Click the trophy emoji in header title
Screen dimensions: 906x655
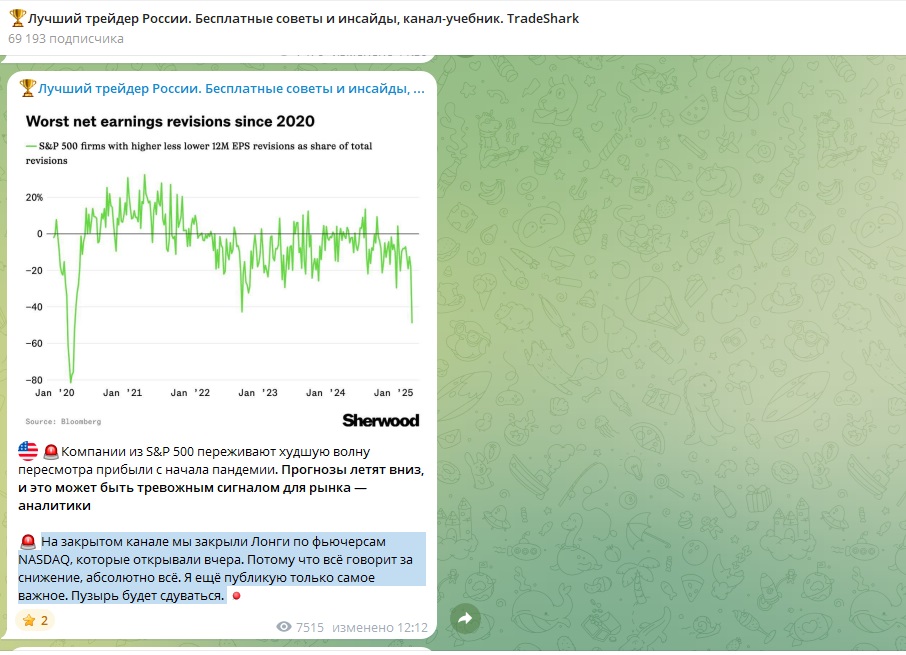tap(16, 18)
